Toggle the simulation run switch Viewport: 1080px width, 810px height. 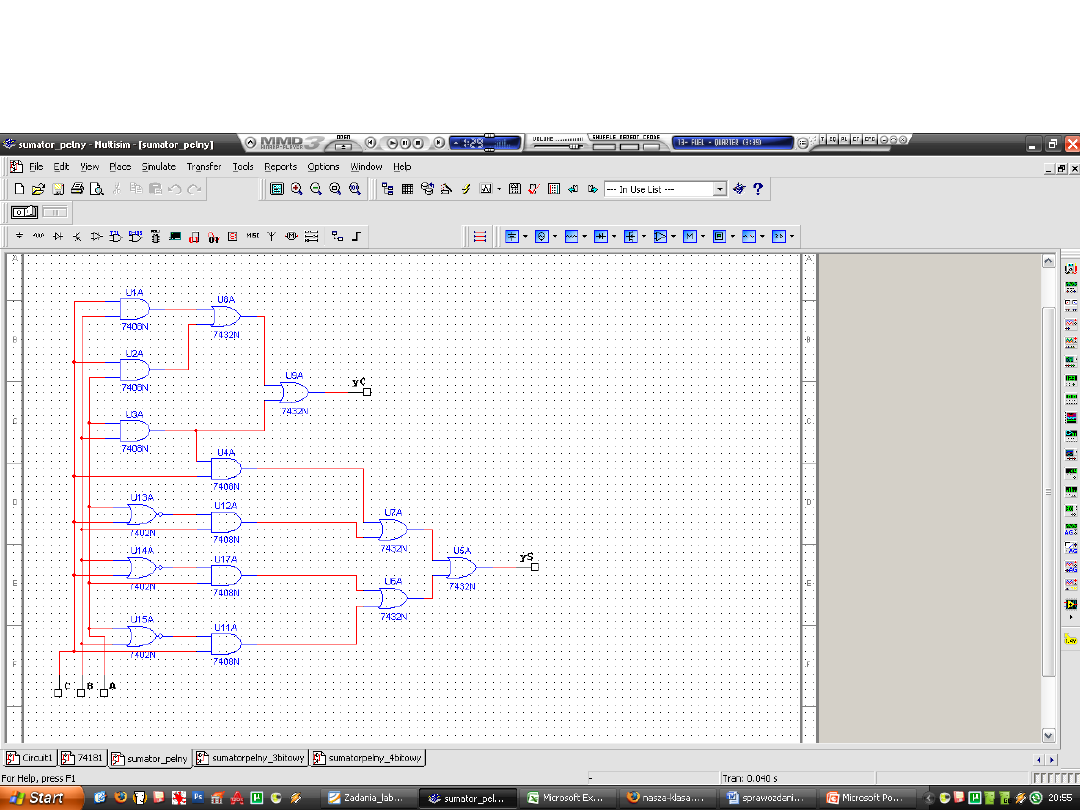click(24, 212)
